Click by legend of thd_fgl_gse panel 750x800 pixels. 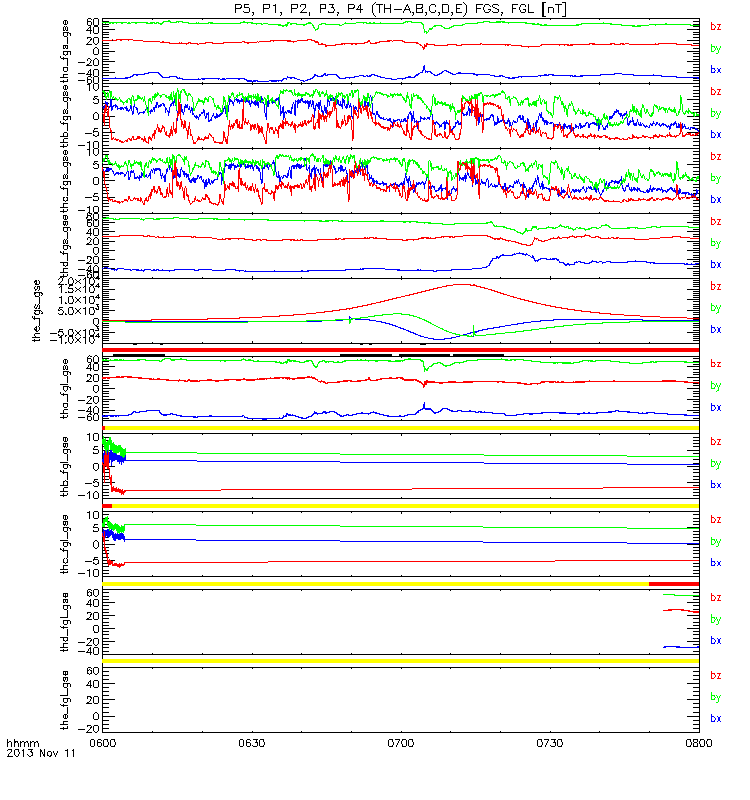715,619
